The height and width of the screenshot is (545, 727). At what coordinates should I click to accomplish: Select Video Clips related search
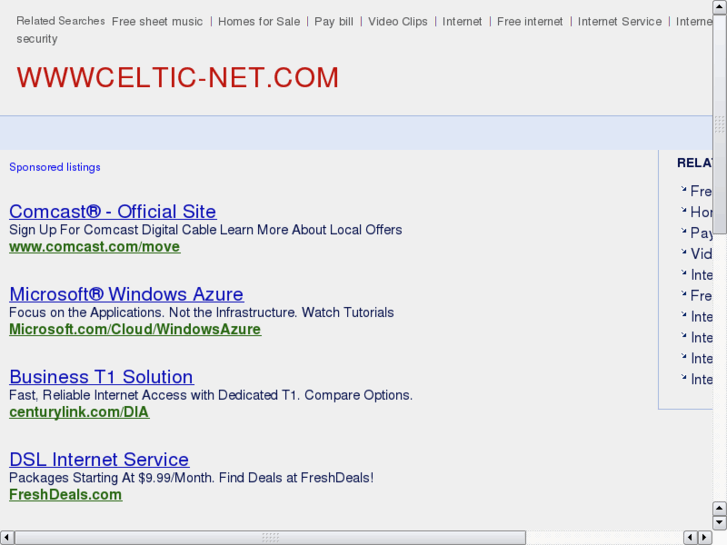398,21
